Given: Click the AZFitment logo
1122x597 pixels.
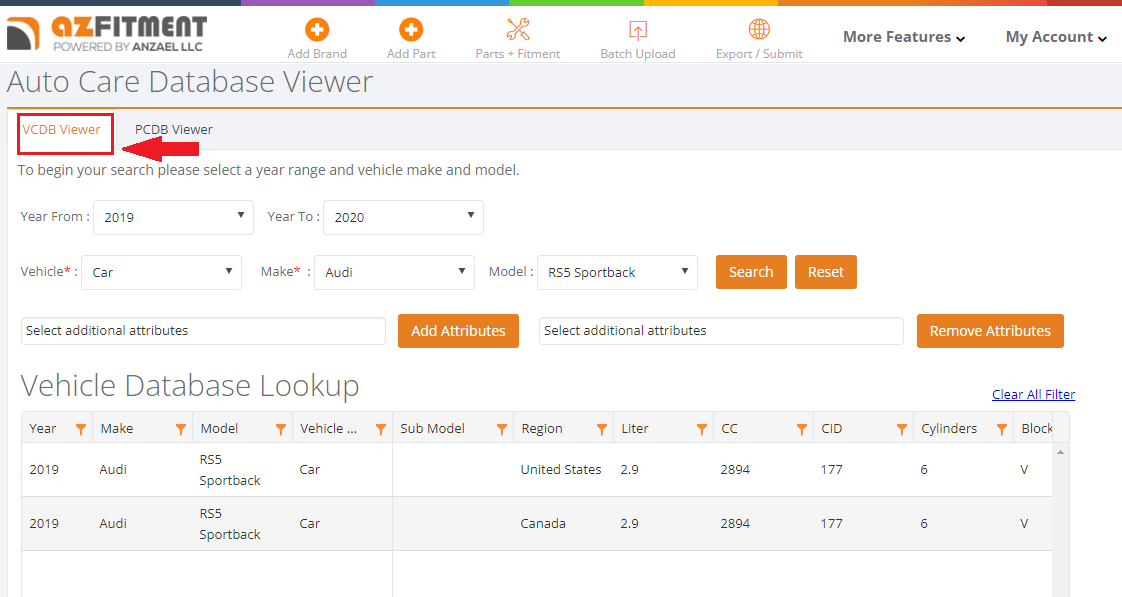Looking at the screenshot, I should point(107,34).
